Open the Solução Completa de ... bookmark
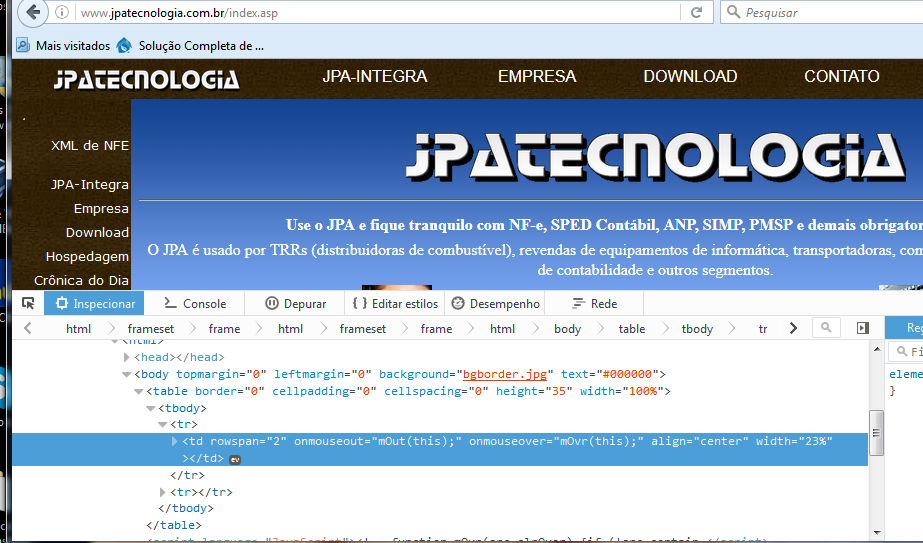 coord(190,45)
